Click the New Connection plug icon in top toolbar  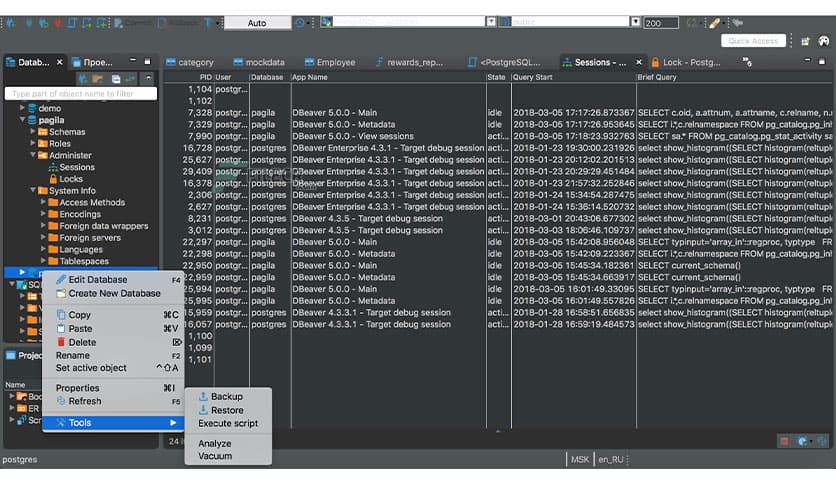[x=10, y=23]
